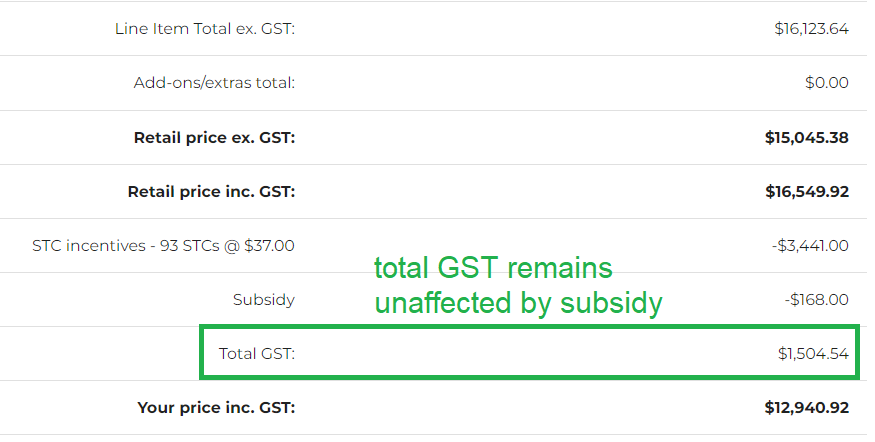Click the Add-ons/extras total label
Viewport: 875px width, 442px height.
point(214,83)
